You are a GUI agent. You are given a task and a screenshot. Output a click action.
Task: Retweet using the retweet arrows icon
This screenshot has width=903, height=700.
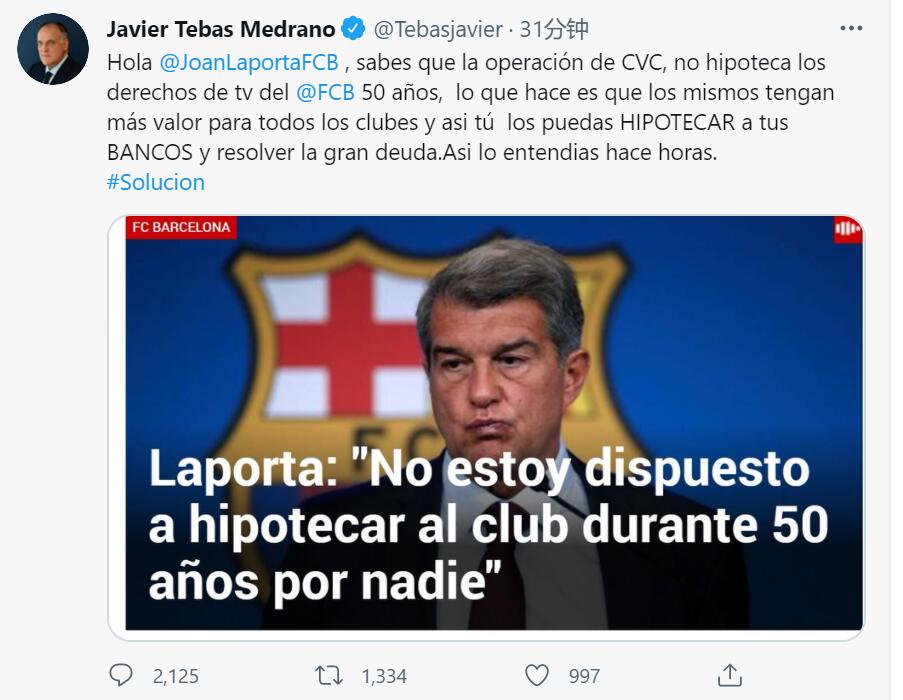[329, 675]
